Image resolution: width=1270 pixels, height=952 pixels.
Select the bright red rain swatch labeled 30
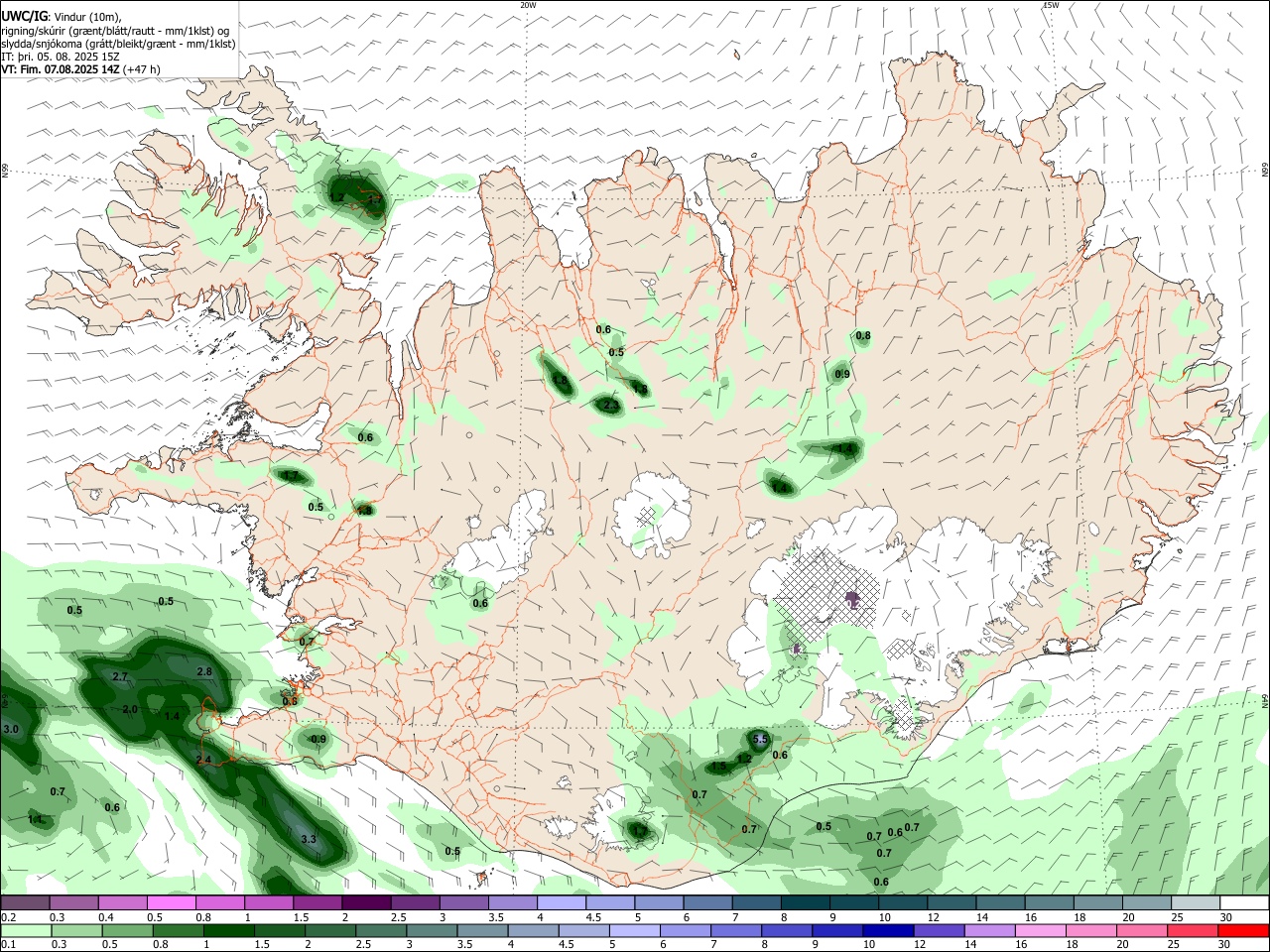point(1243,930)
